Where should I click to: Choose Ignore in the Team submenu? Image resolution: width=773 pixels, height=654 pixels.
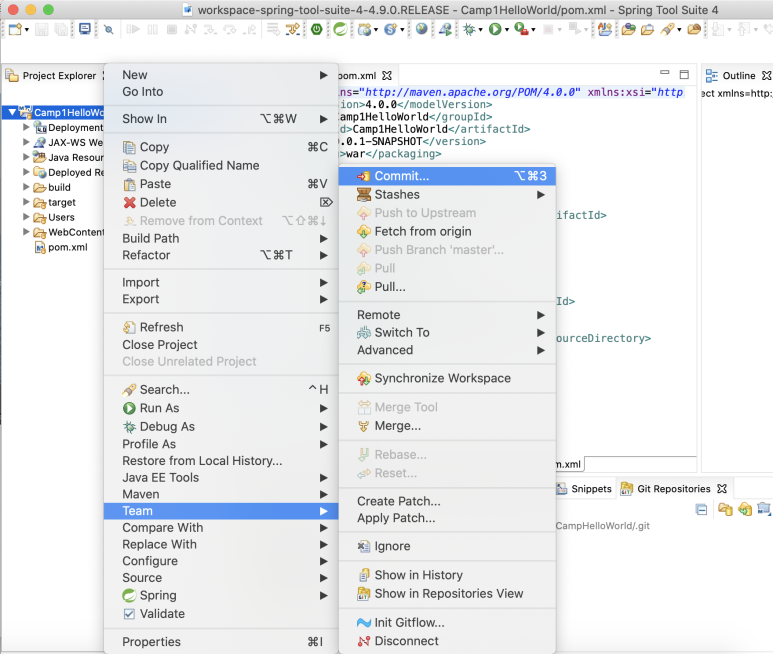(x=447, y=546)
